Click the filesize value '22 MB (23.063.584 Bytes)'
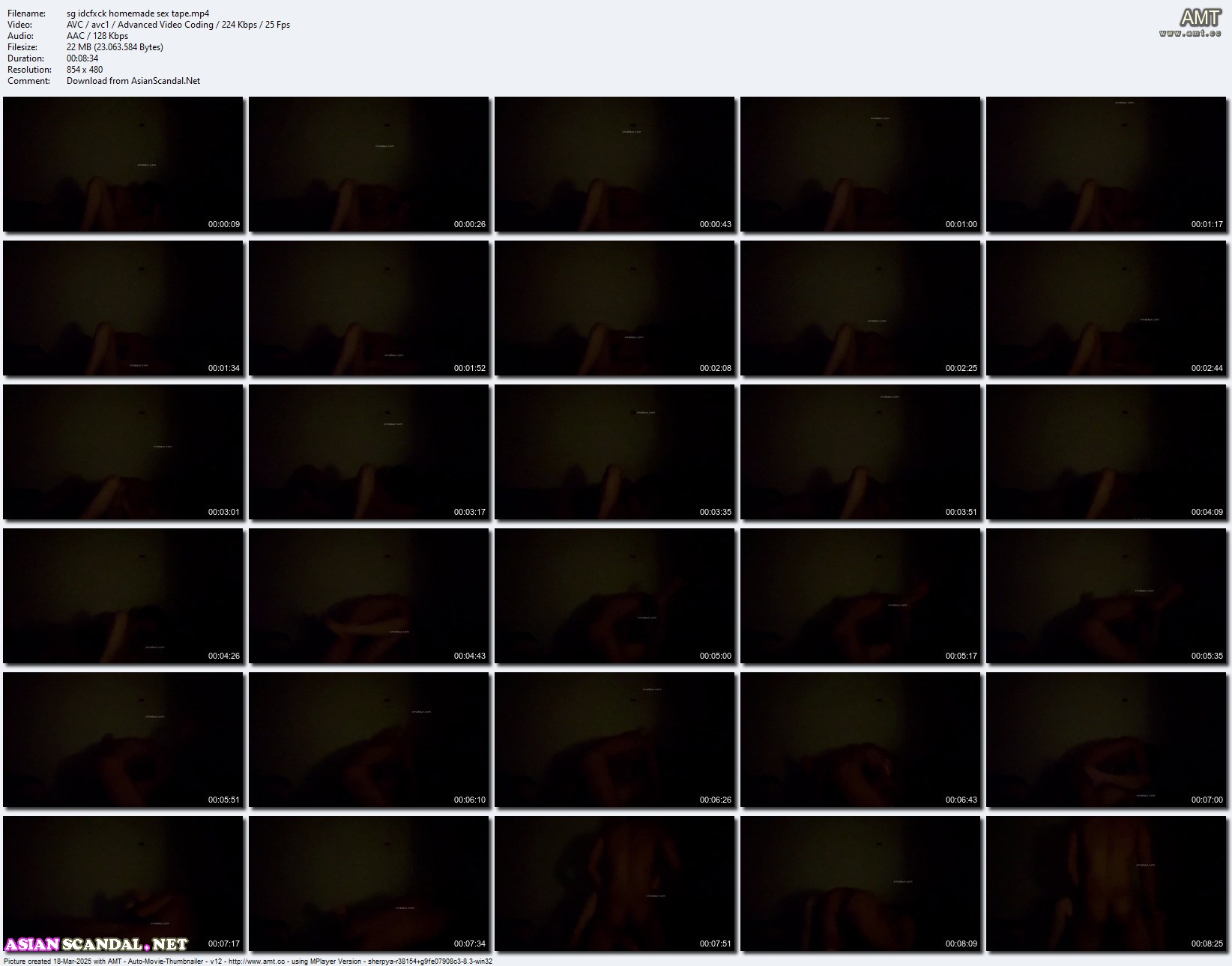 [x=115, y=47]
